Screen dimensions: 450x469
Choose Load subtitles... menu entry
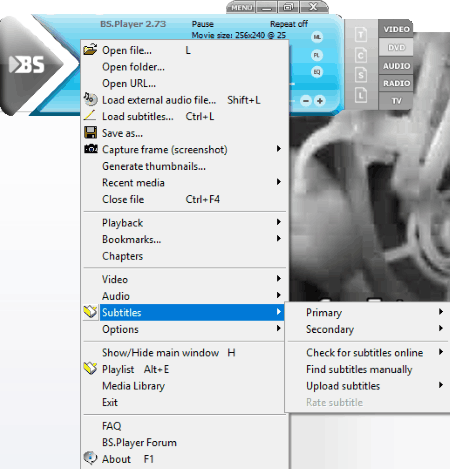tap(185, 116)
